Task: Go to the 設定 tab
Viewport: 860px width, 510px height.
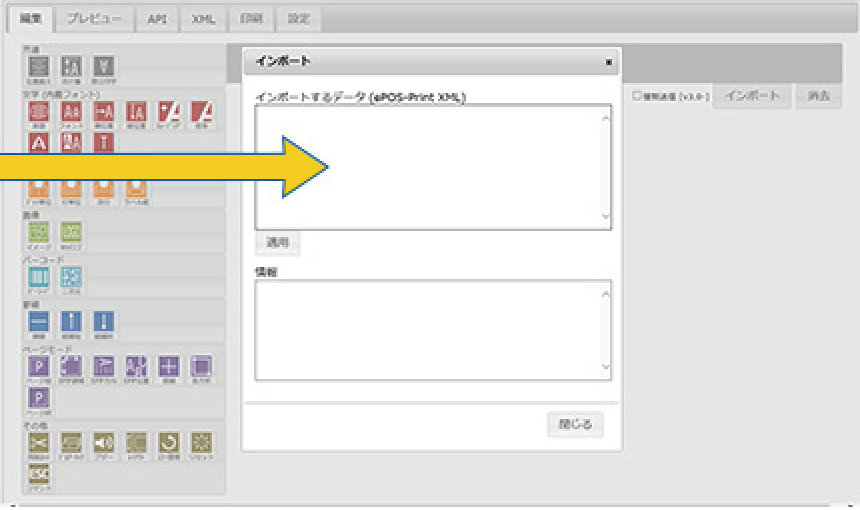Action: (298, 19)
